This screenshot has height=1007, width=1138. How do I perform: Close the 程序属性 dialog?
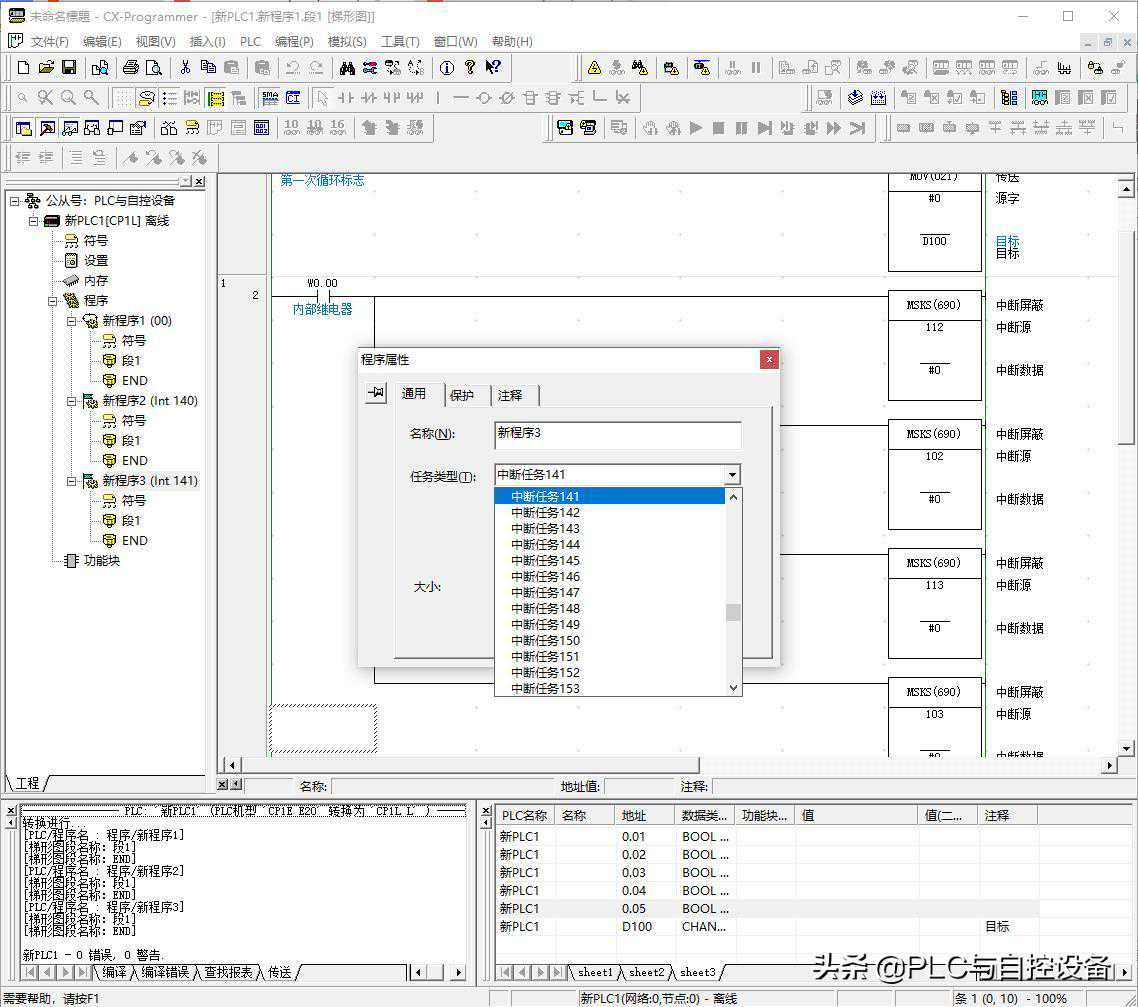coord(768,360)
